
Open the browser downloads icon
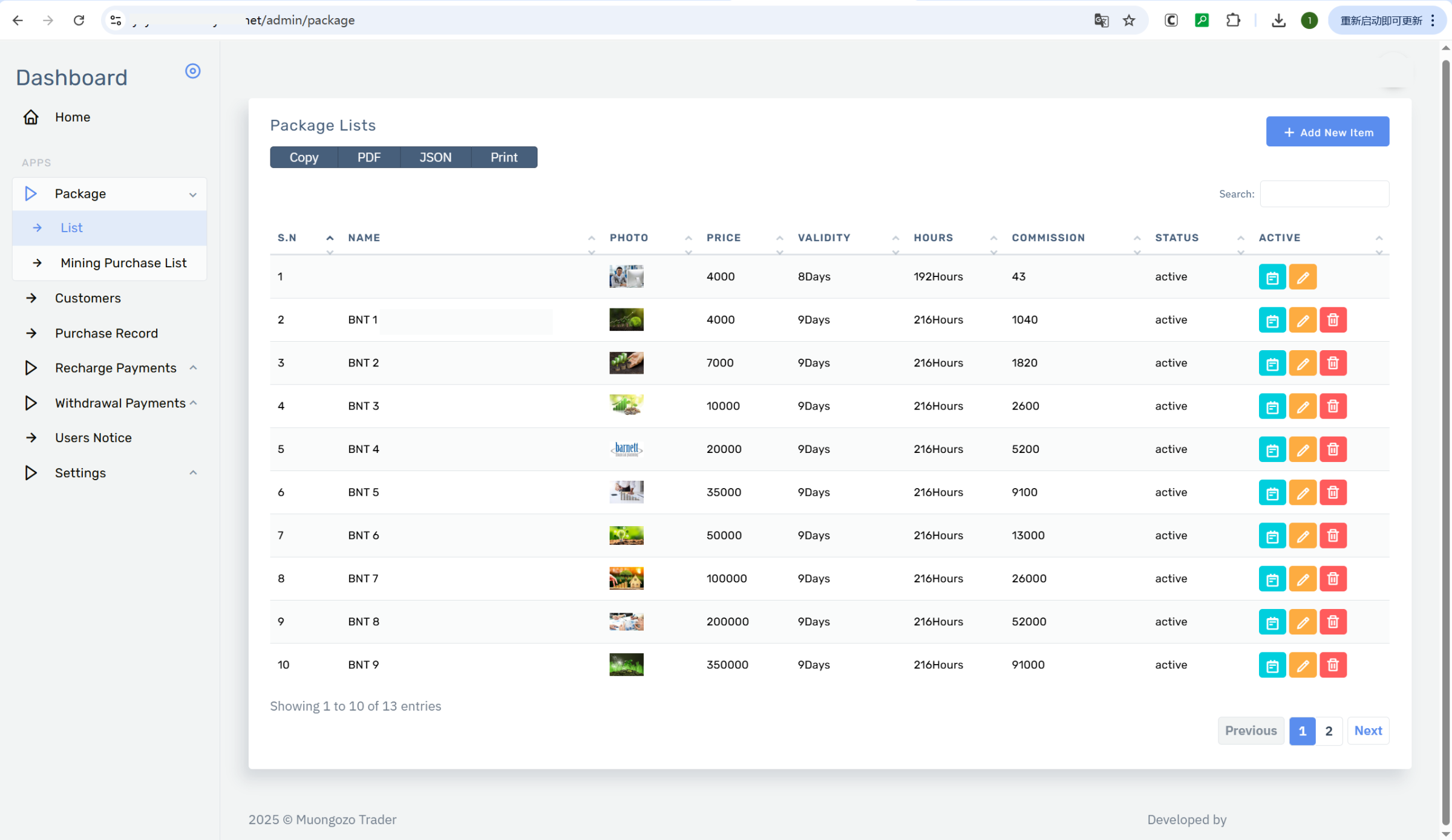pos(1278,21)
